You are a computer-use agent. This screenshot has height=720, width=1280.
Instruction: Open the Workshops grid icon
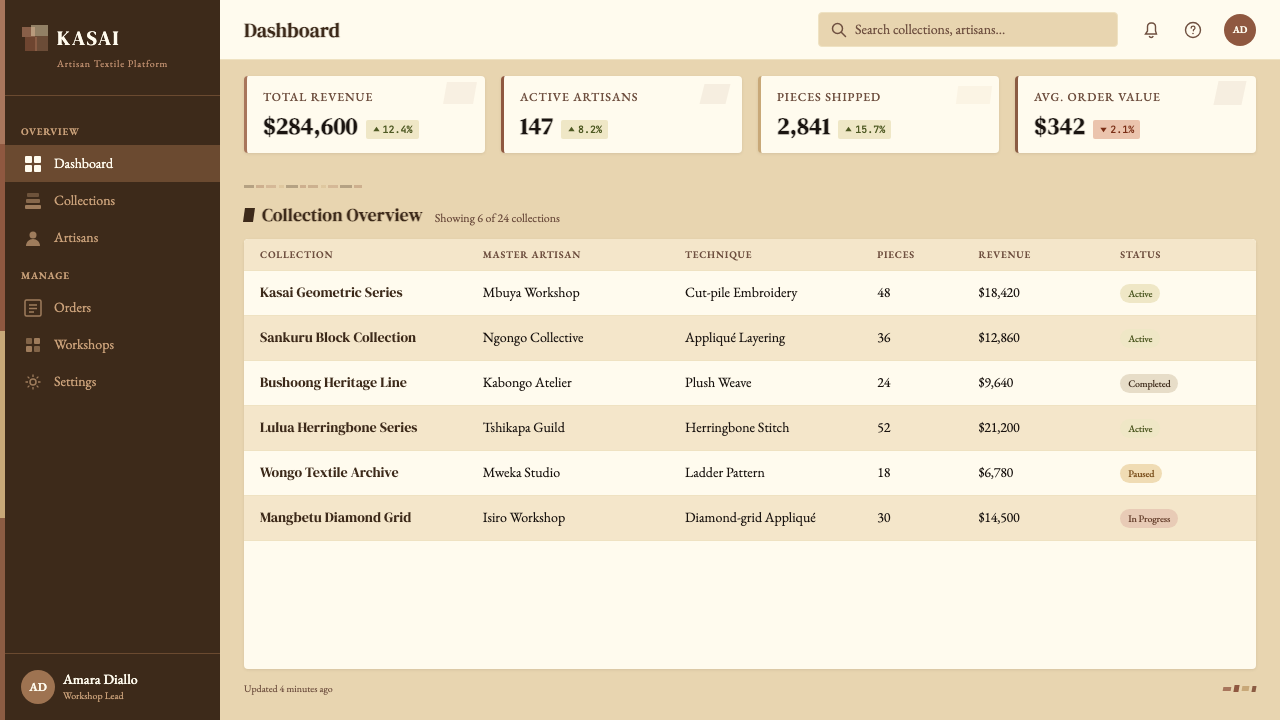[x=33, y=345]
